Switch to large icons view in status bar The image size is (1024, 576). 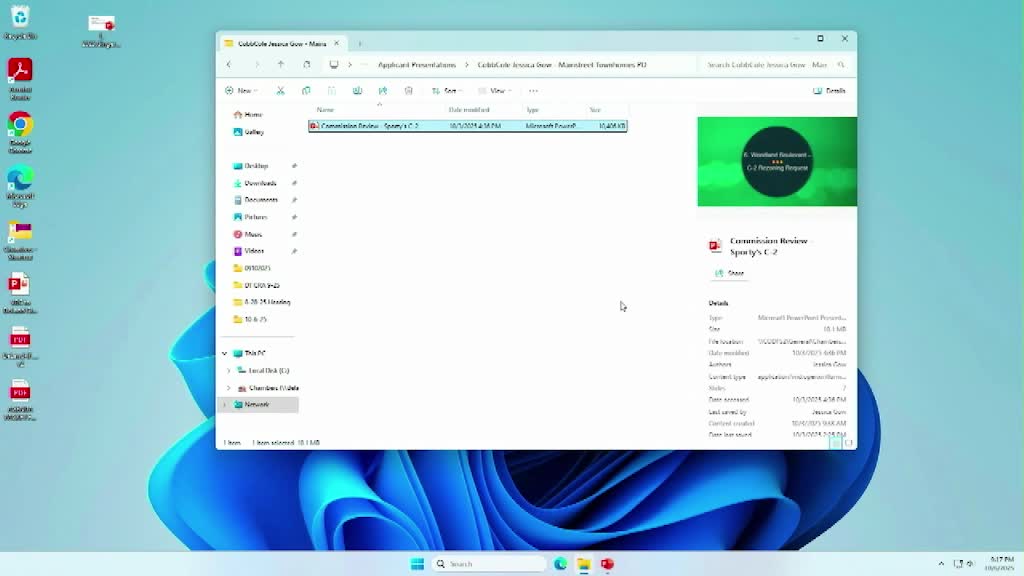(848, 443)
